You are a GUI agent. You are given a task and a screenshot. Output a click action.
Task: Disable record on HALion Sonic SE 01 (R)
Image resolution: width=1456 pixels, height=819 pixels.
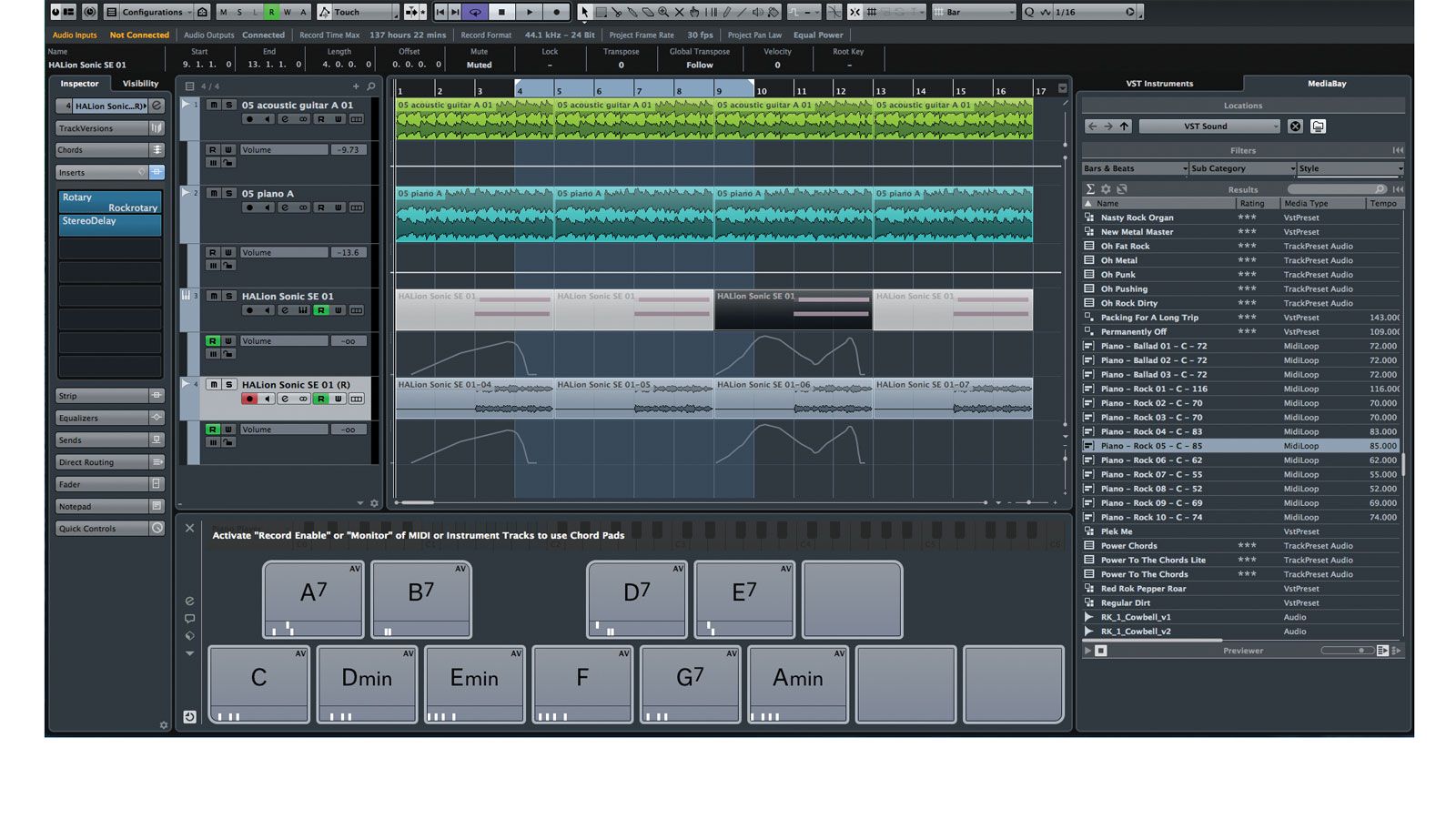point(249,399)
